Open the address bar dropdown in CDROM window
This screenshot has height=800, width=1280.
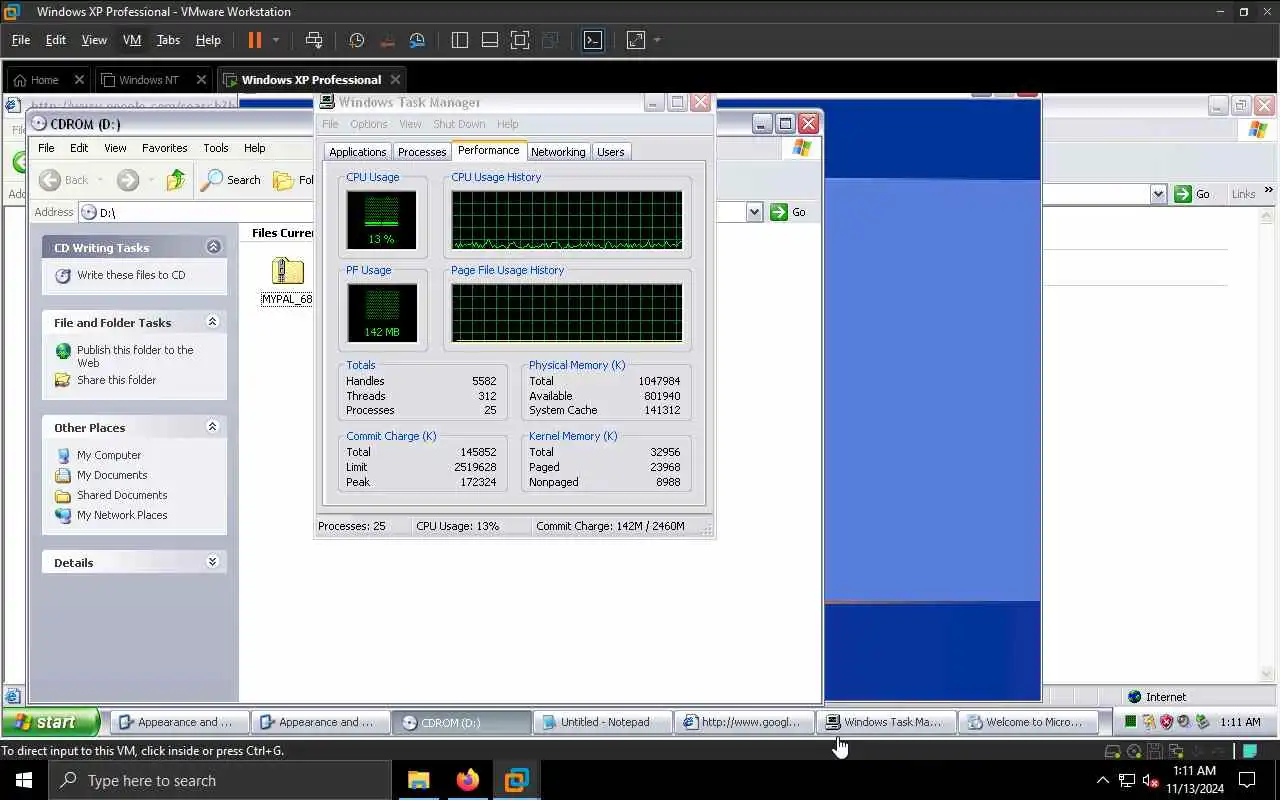[754, 212]
